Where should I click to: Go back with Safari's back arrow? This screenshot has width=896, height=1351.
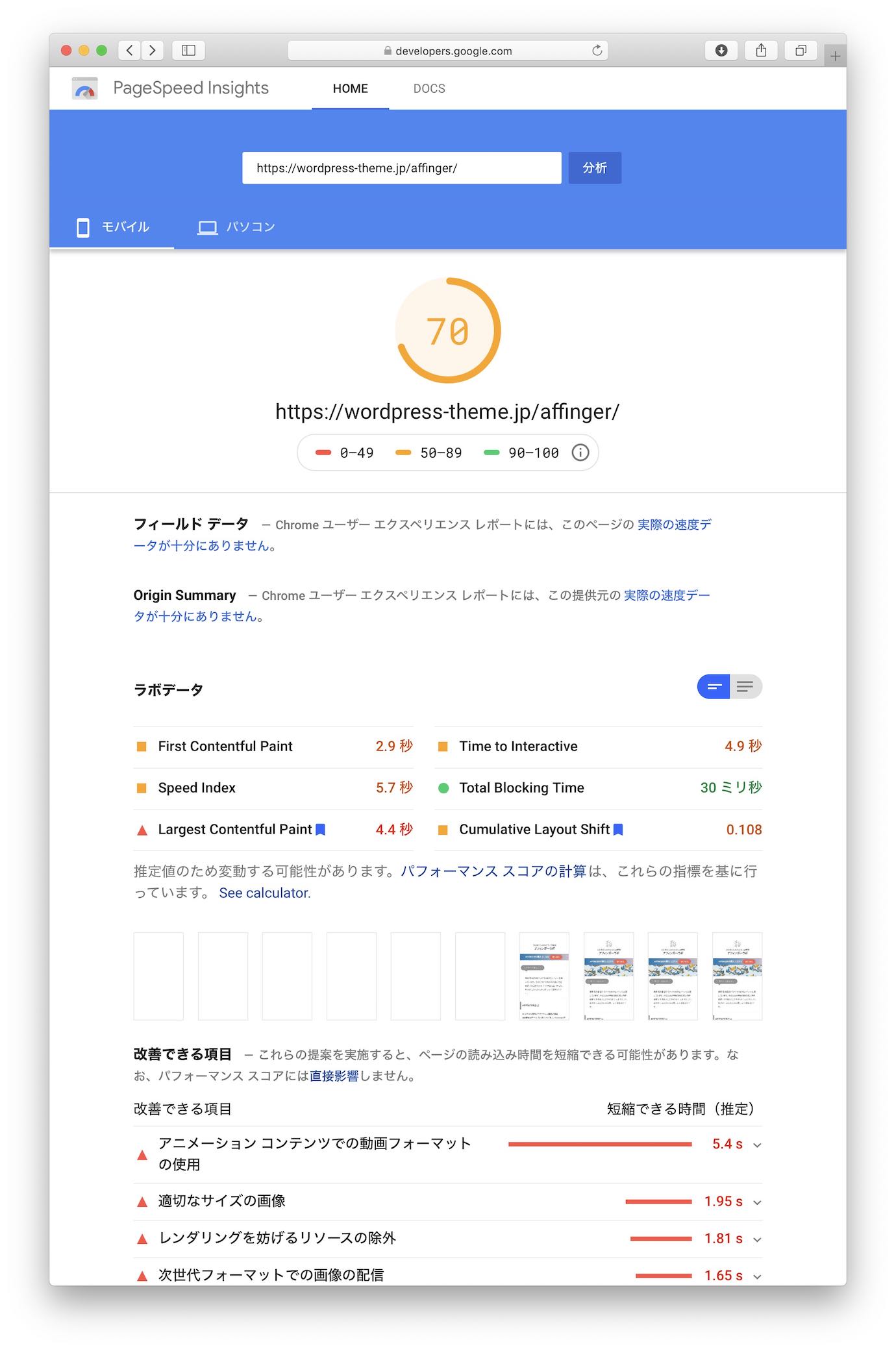130,51
